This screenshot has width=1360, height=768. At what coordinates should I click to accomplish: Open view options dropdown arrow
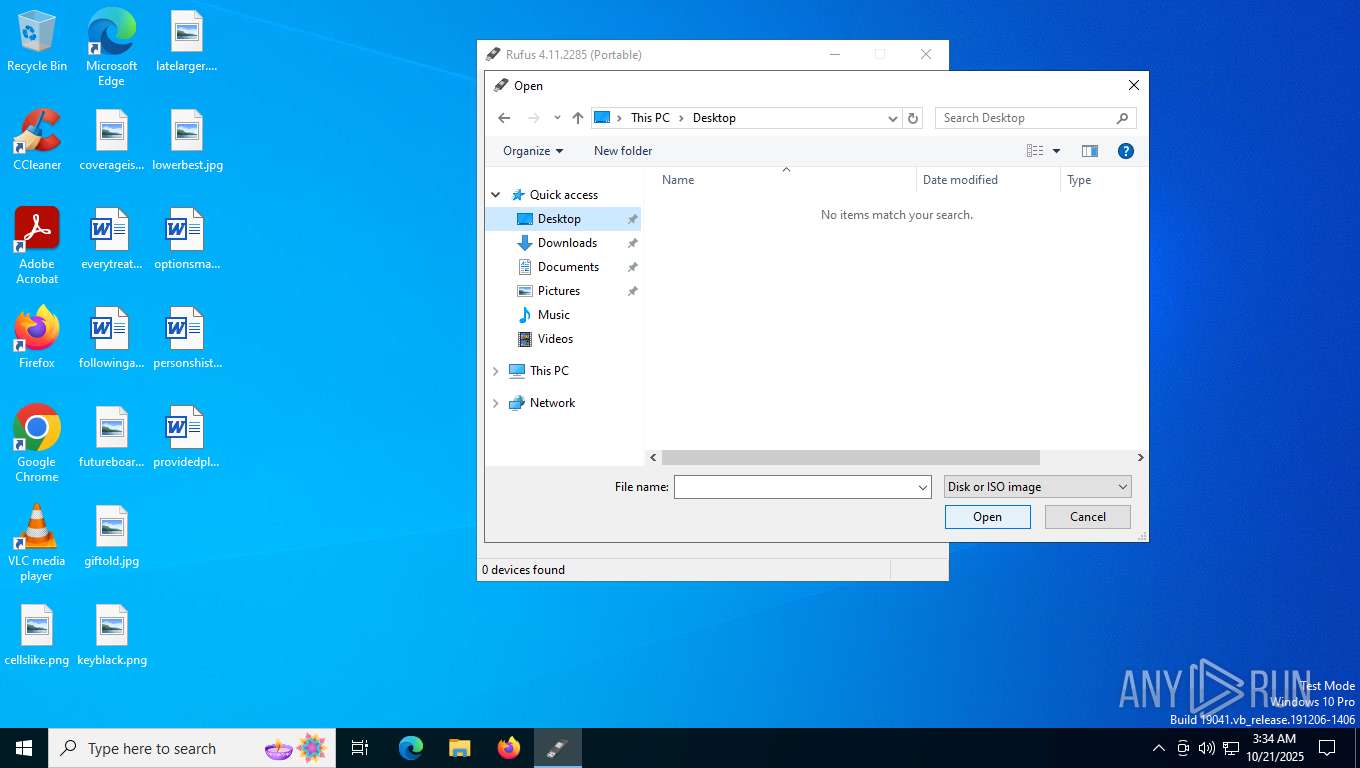pos(1056,151)
